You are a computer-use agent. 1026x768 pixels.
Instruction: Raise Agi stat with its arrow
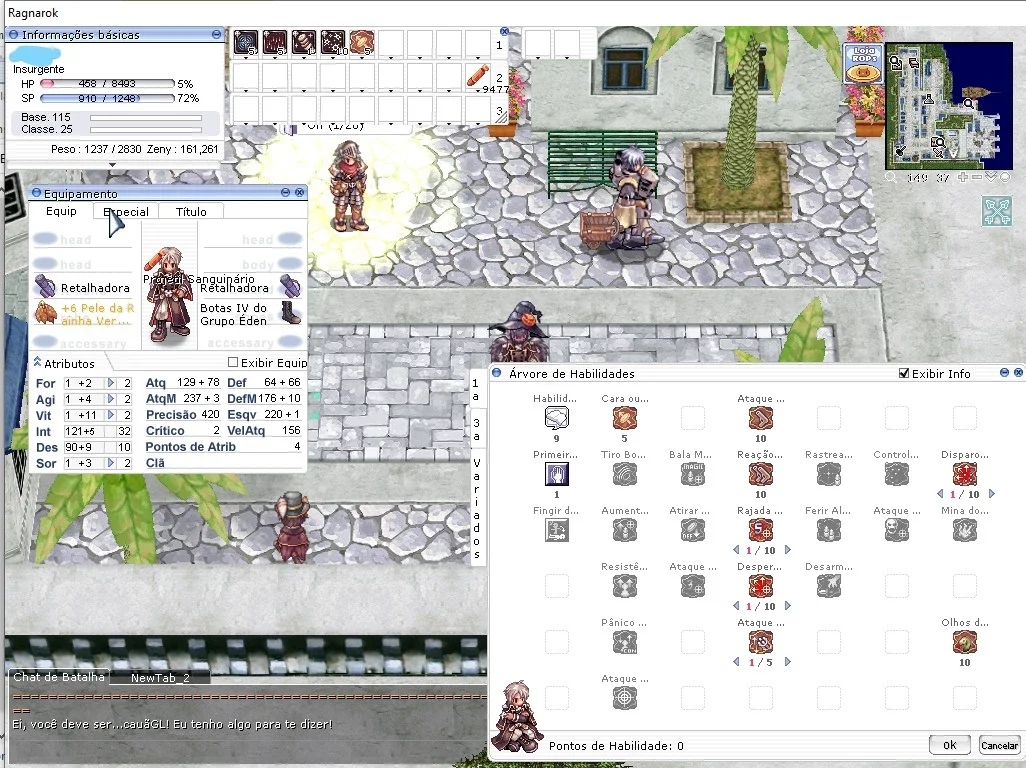tap(111, 398)
